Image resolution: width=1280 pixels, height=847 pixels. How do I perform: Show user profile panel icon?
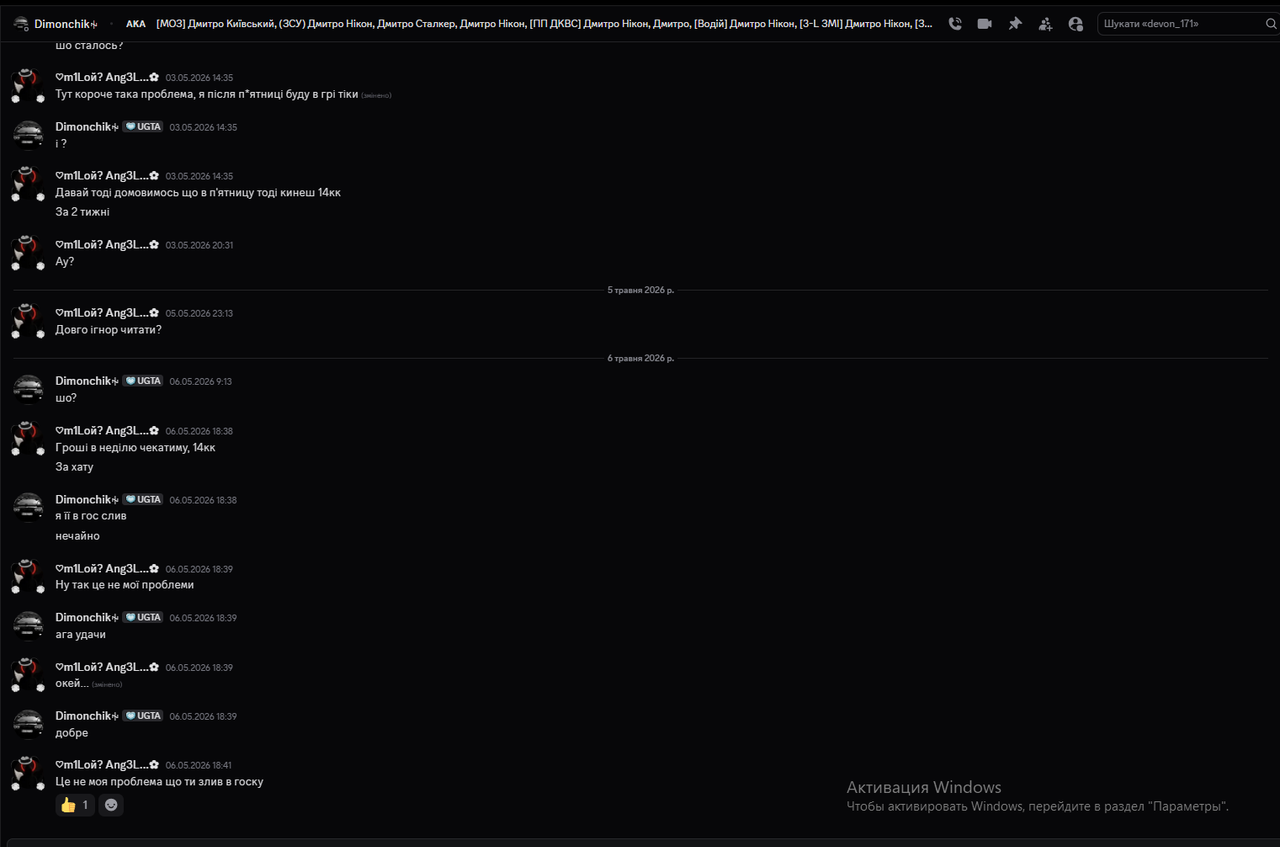1075,24
